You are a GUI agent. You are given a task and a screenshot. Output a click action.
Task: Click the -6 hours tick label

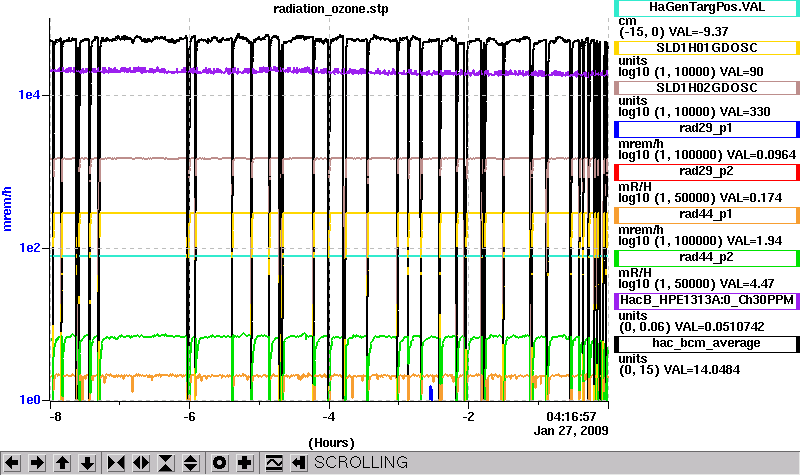pos(189,417)
